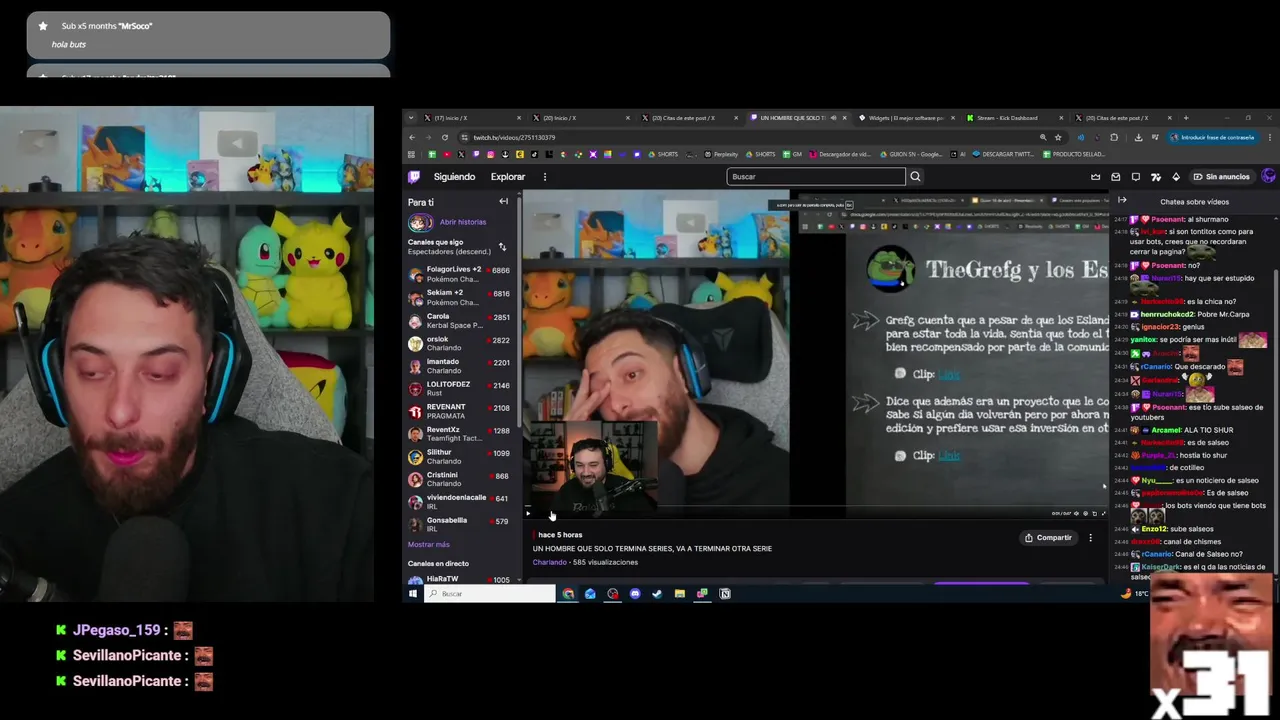This screenshot has width=1280, height=720.
Task: Open Notion from the taskbar
Action: (725, 594)
